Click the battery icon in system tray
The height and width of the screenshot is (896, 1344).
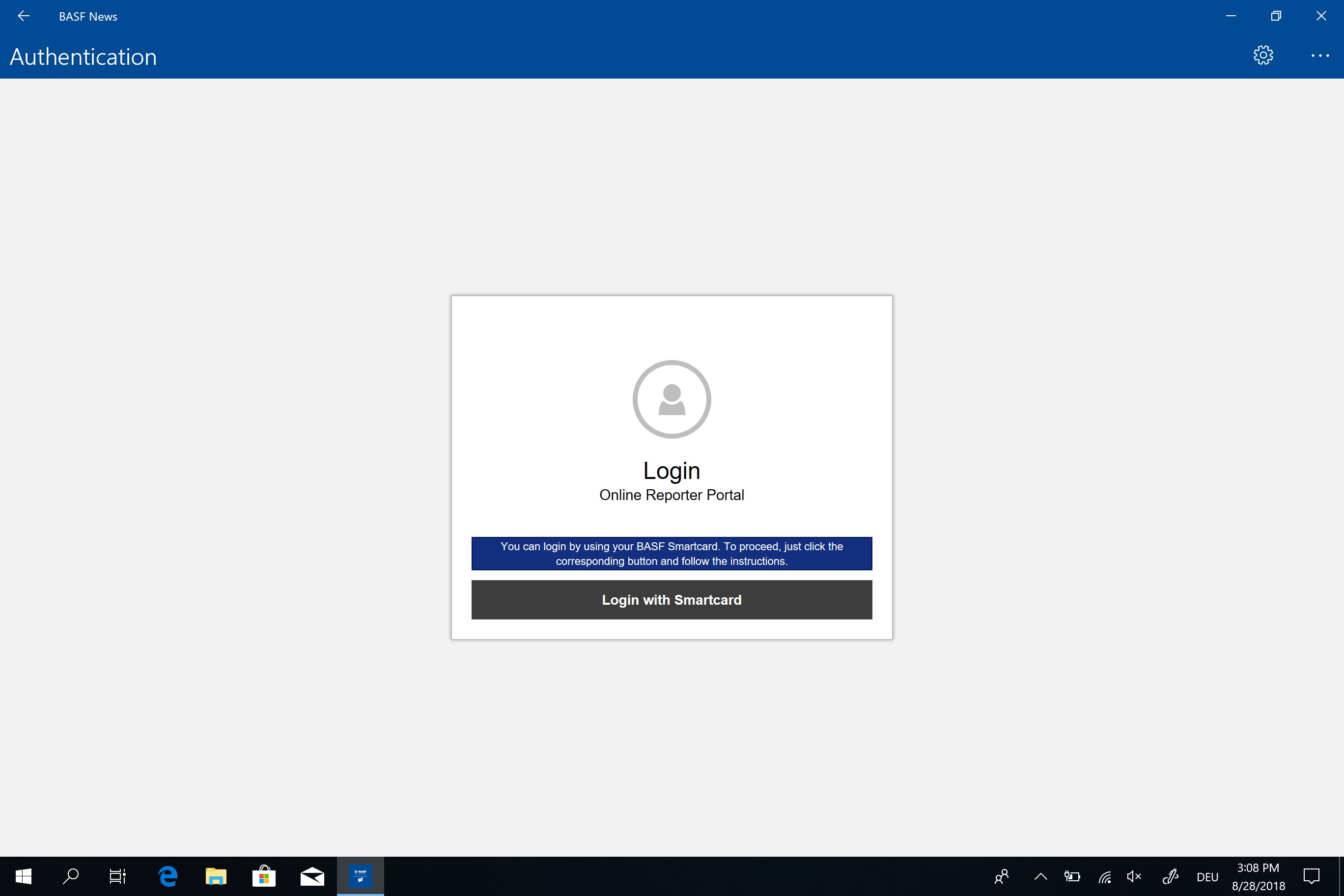click(1072, 876)
